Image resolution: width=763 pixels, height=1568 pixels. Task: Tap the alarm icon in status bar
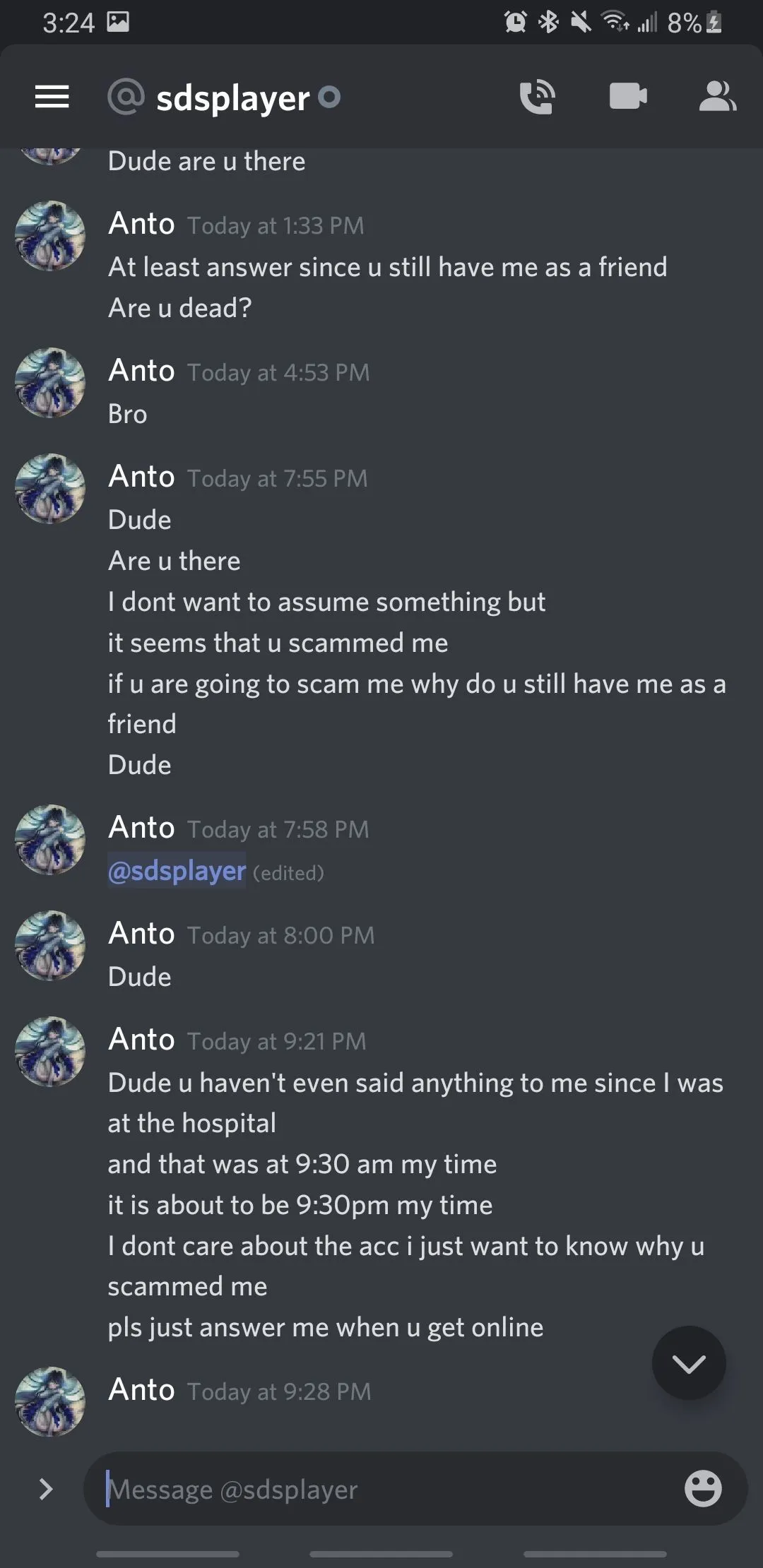point(516,23)
